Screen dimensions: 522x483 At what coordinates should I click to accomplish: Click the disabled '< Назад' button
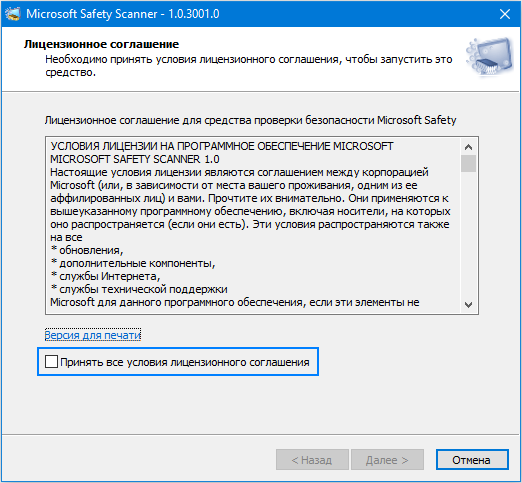(312, 460)
